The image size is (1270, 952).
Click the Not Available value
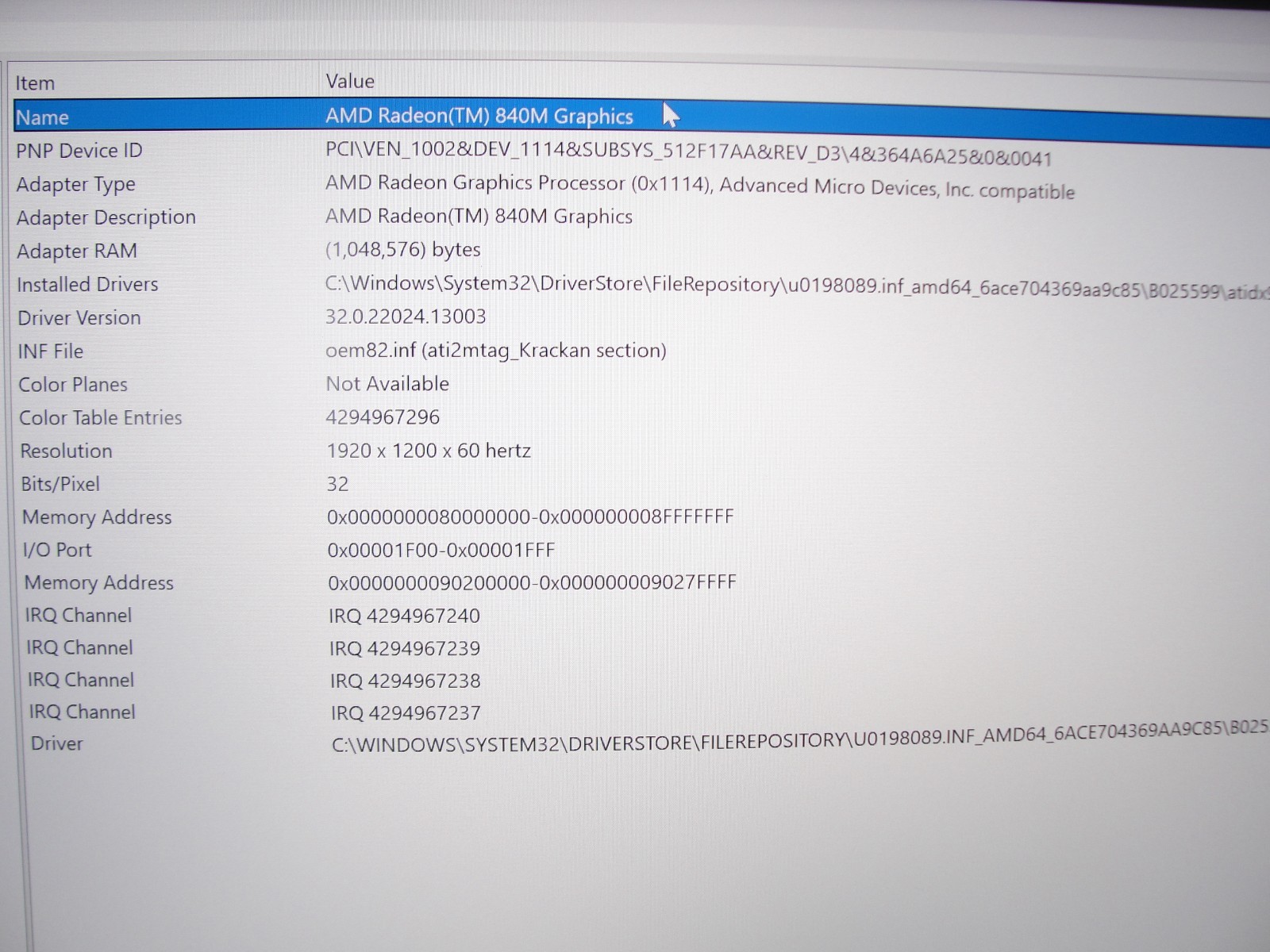click(387, 384)
